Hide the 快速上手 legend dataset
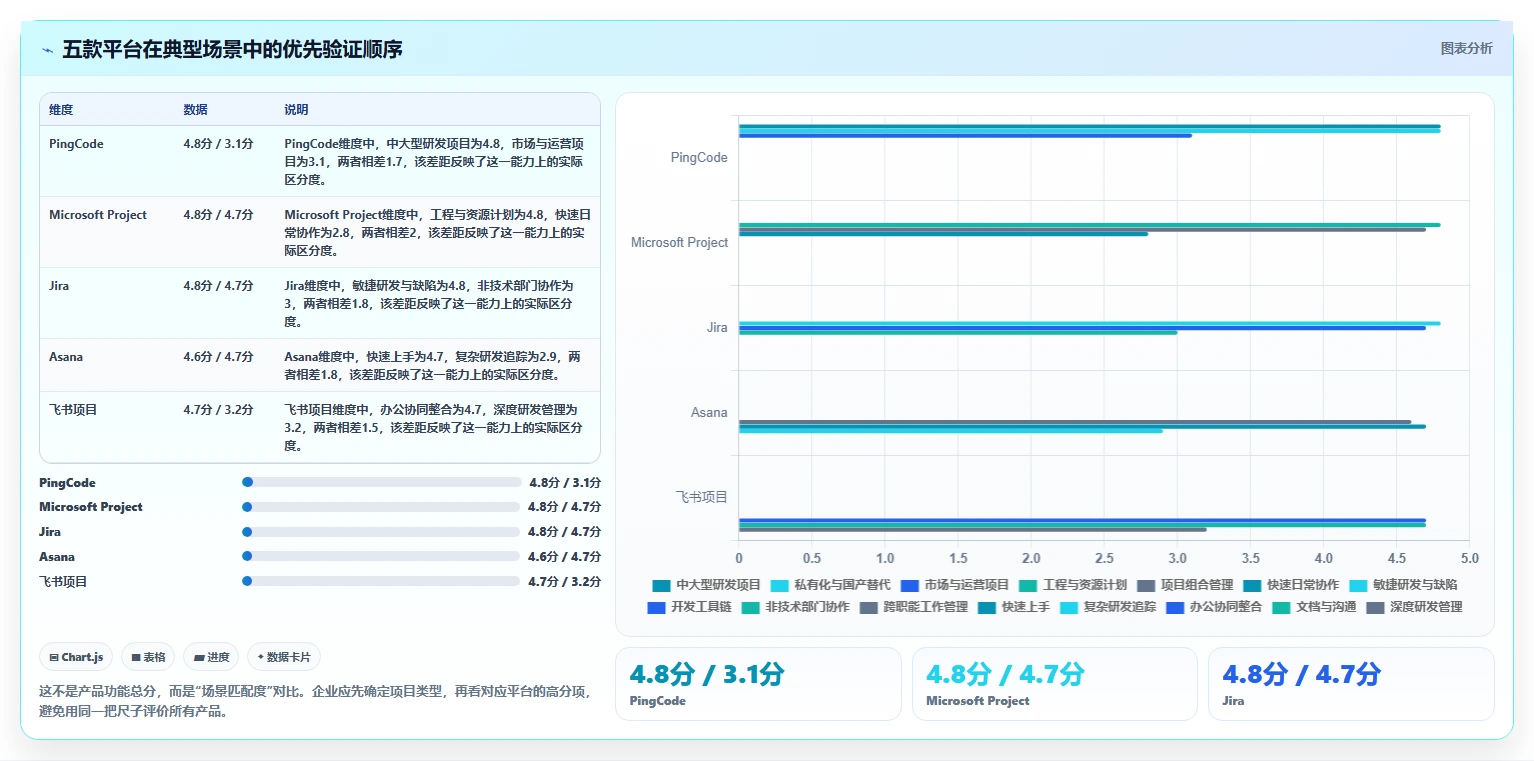This screenshot has height=761, width=1534. 1014,607
